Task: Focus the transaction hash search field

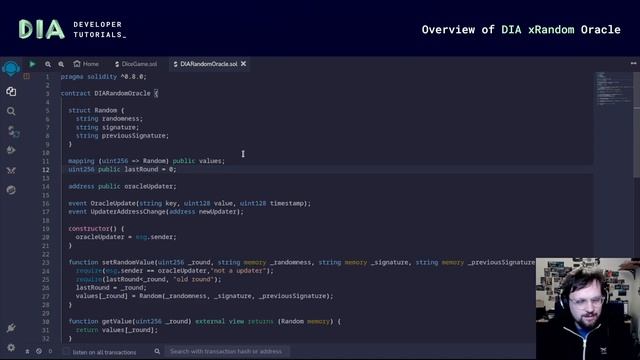Action: click(227, 351)
